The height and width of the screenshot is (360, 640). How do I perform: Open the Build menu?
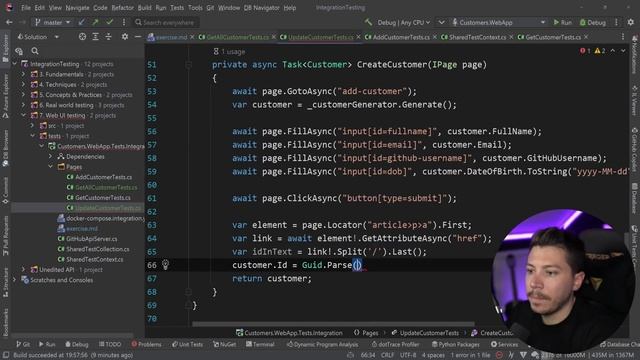pyautogui.click(x=144, y=8)
